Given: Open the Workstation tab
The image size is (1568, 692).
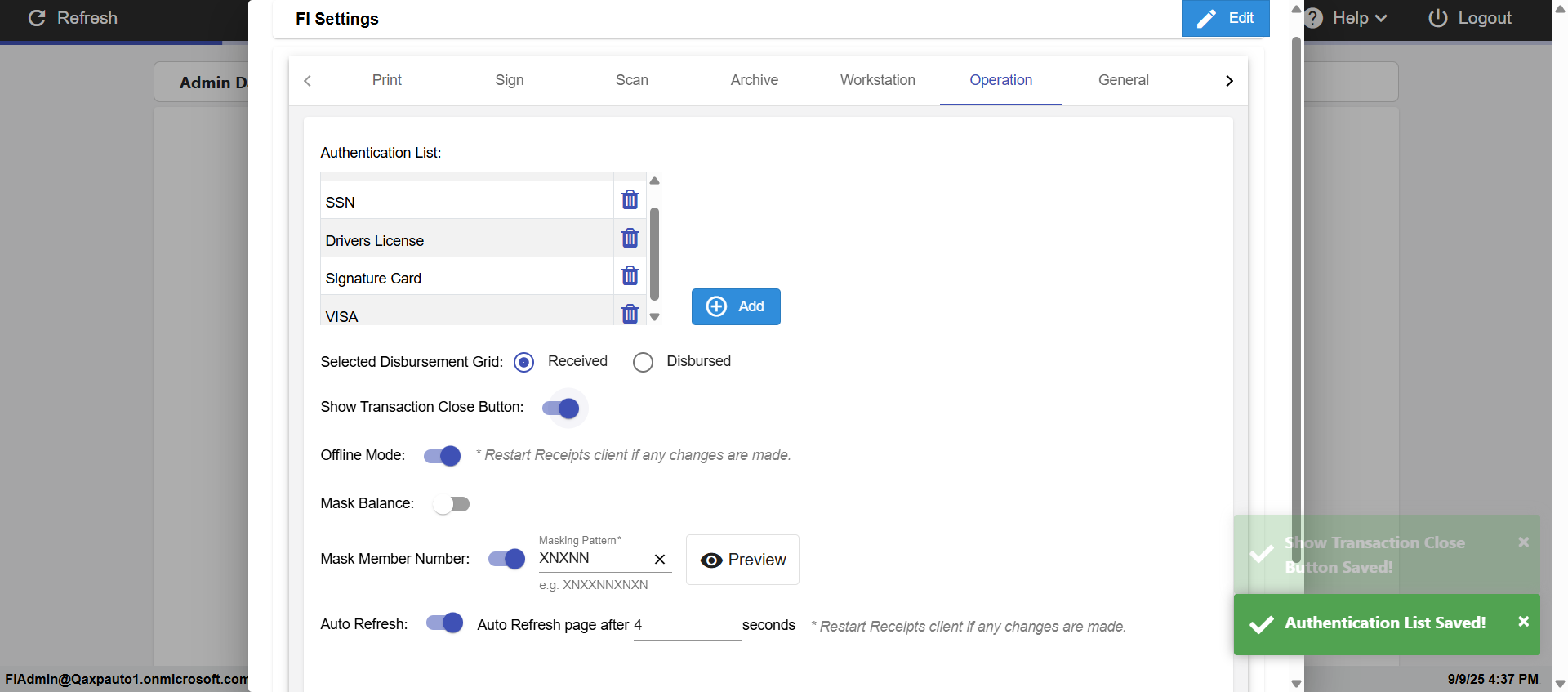Looking at the screenshot, I should click(877, 80).
